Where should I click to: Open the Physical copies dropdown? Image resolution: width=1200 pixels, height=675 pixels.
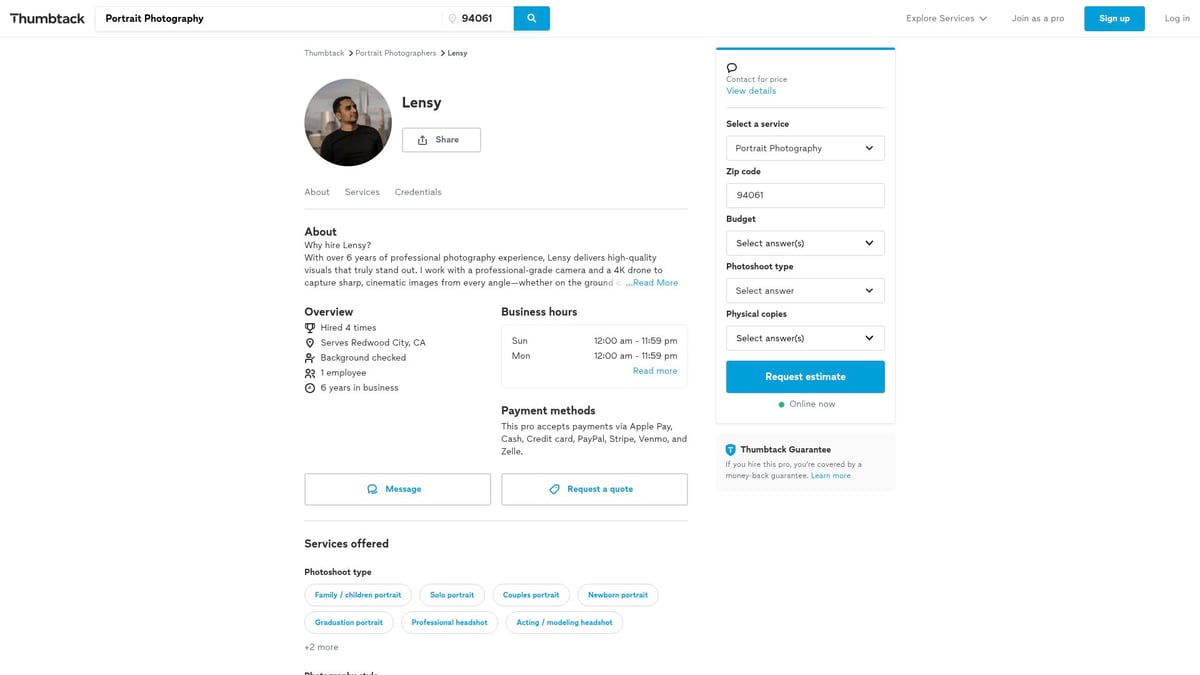805,338
